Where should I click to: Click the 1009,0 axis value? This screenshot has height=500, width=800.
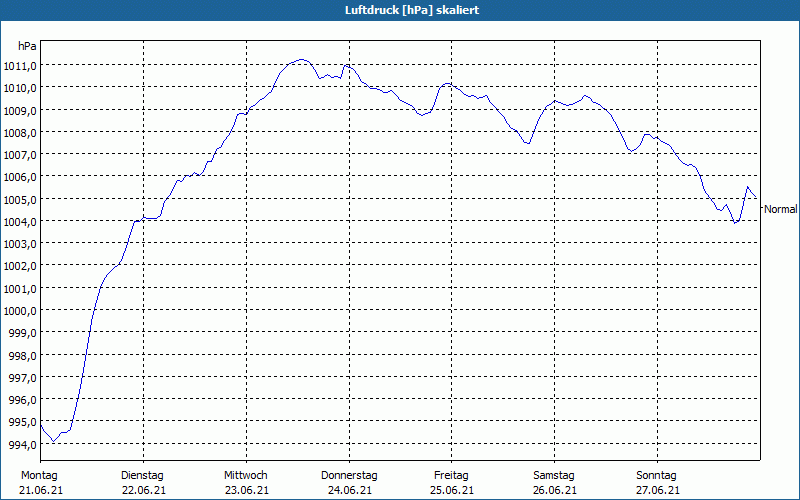coord(20,110)
